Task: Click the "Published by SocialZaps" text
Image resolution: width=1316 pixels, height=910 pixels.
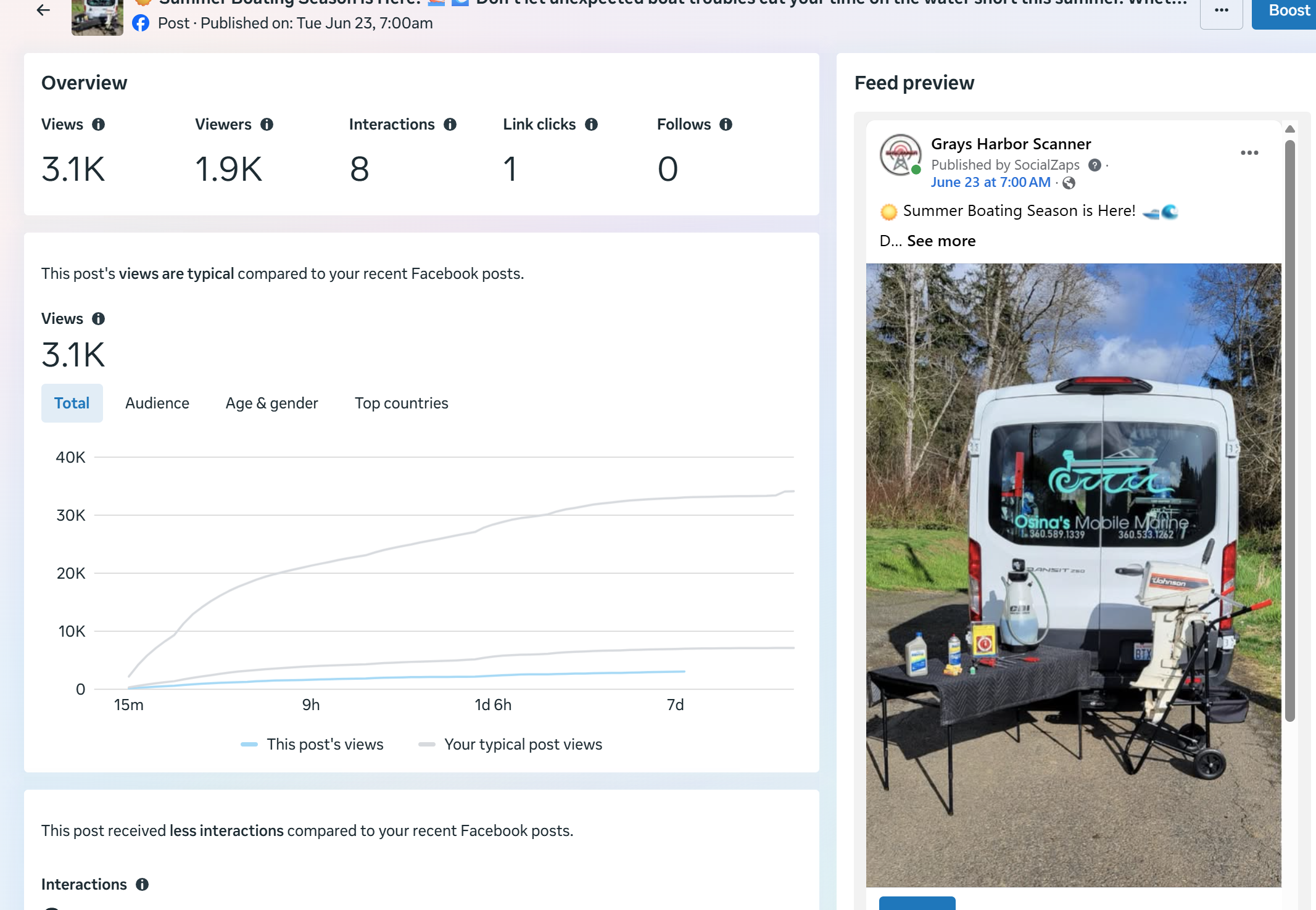Action: click(x=1006, y=165)
